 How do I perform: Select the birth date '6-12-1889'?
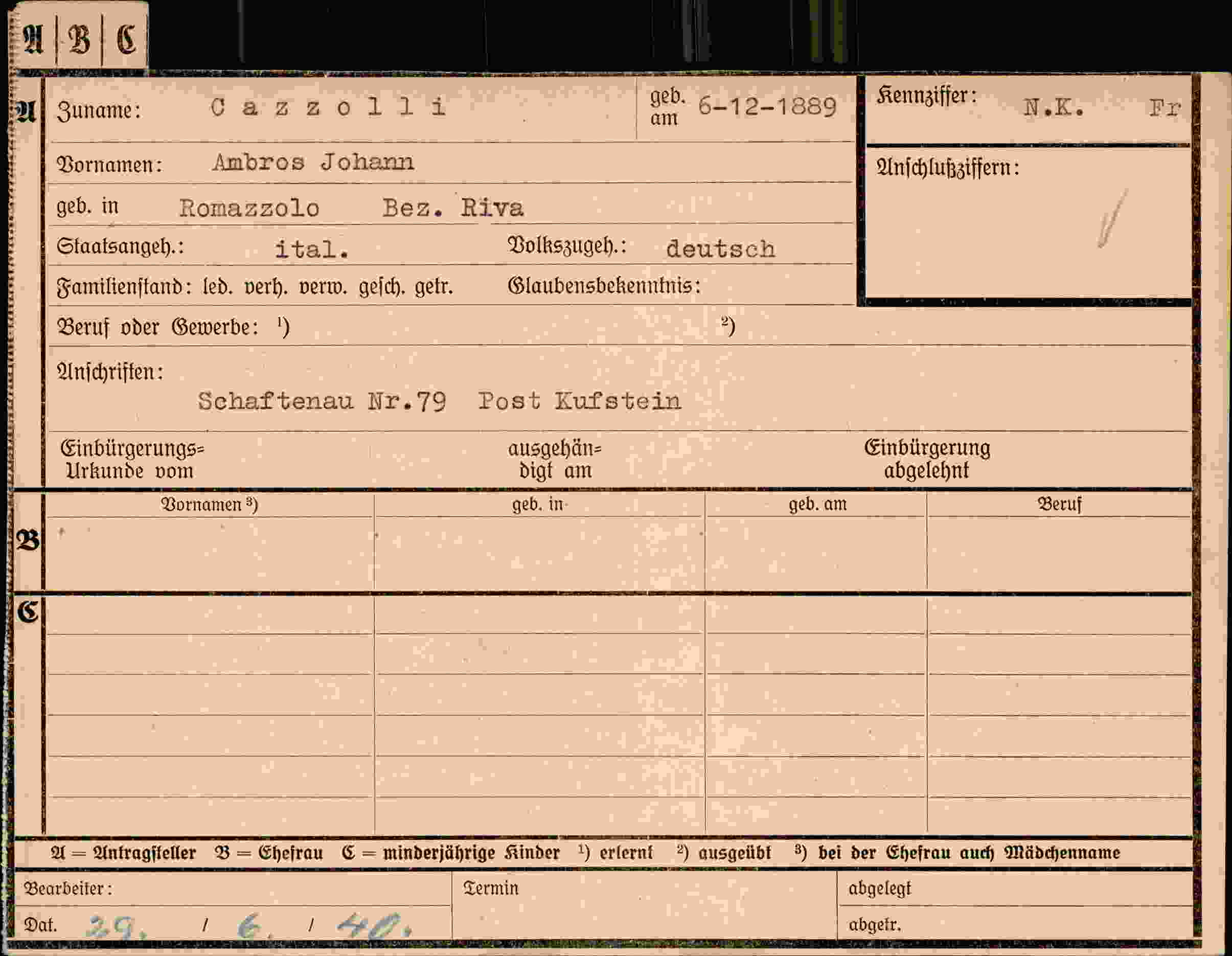(x=767, y=106)
